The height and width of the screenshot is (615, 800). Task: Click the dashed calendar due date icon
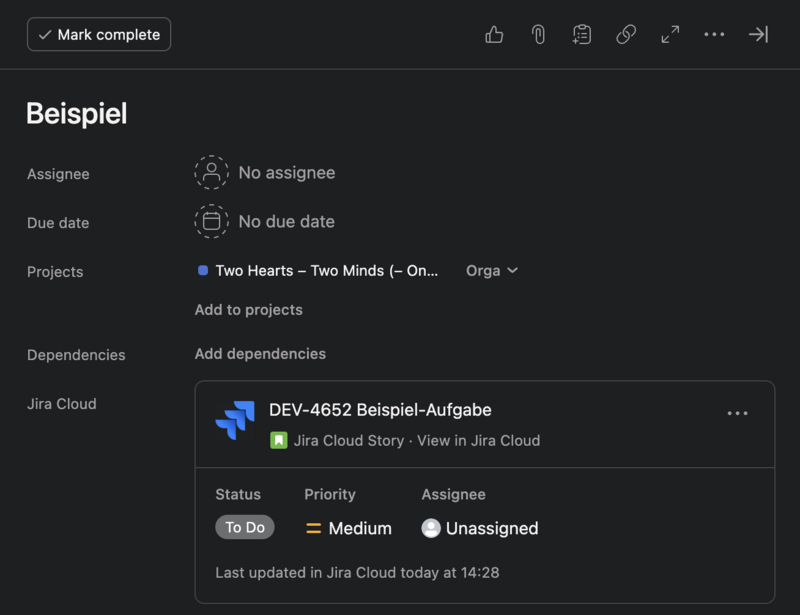pos(211,221)
